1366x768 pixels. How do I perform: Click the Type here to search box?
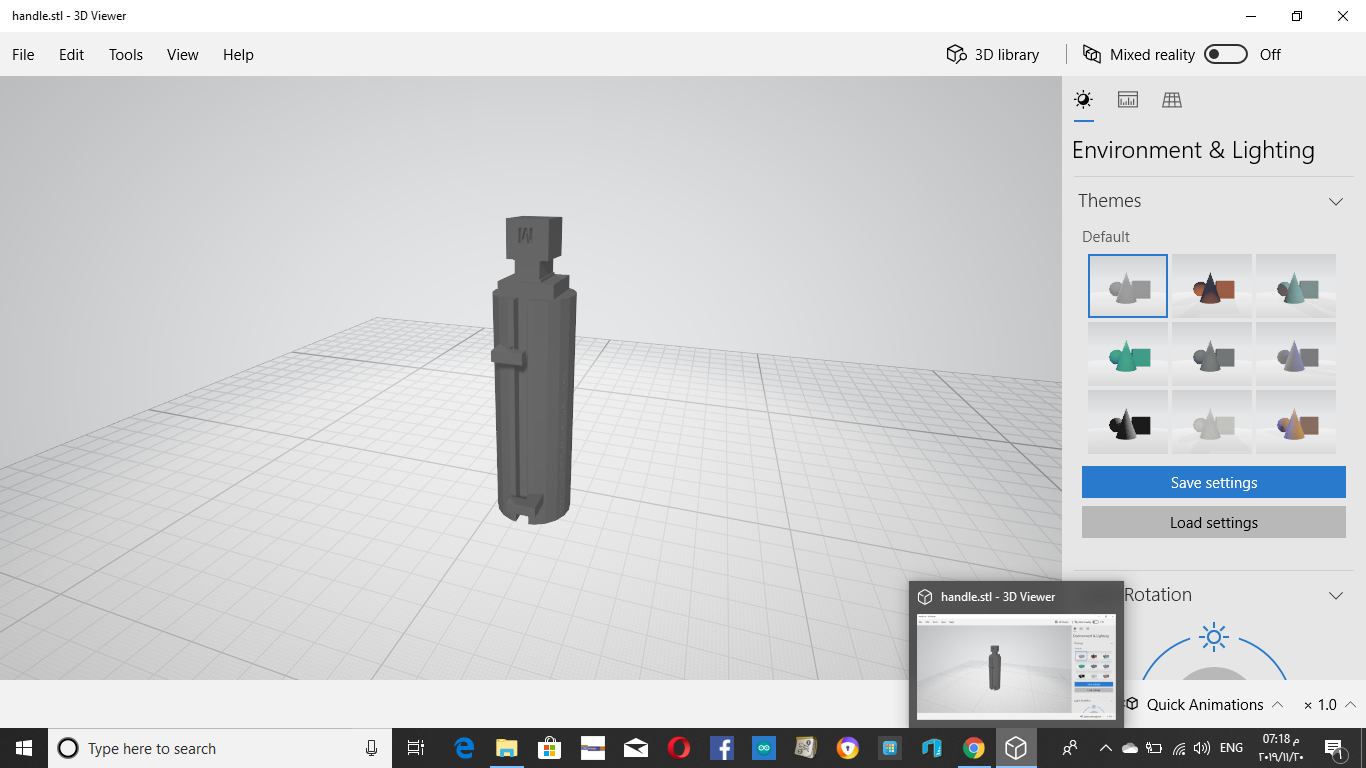[x=220, y=748]
